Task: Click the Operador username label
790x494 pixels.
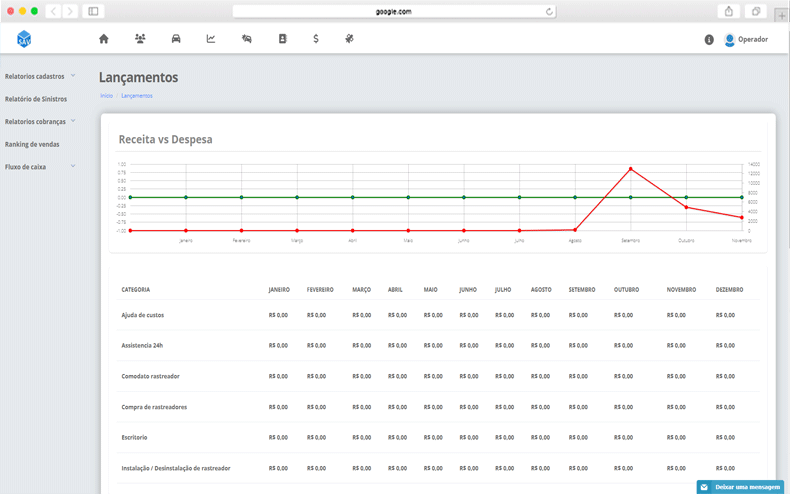Action: tap(753, 39)
